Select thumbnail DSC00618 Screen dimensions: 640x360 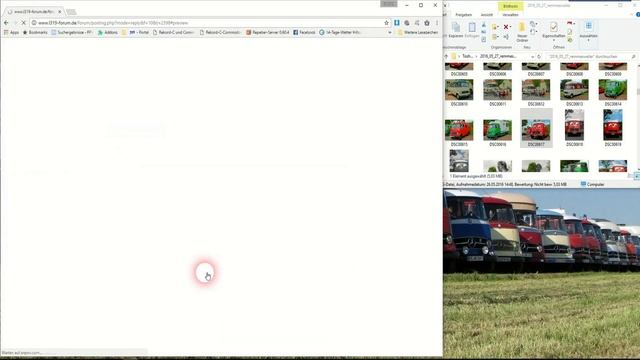pyautogui.click(x=574, y=128)
